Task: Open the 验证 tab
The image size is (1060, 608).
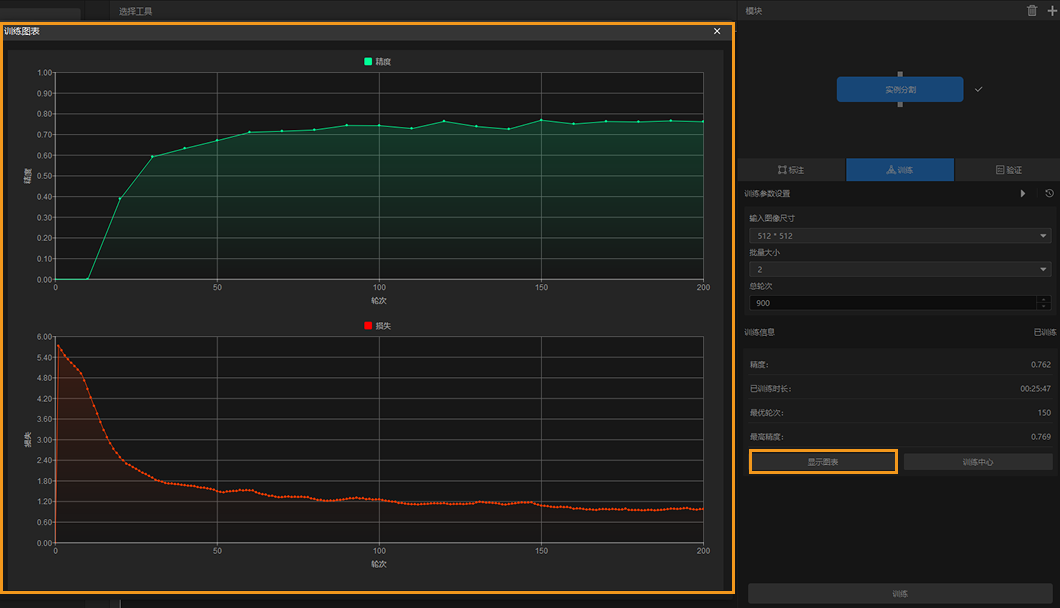Action: click(x=1008, y=170)
